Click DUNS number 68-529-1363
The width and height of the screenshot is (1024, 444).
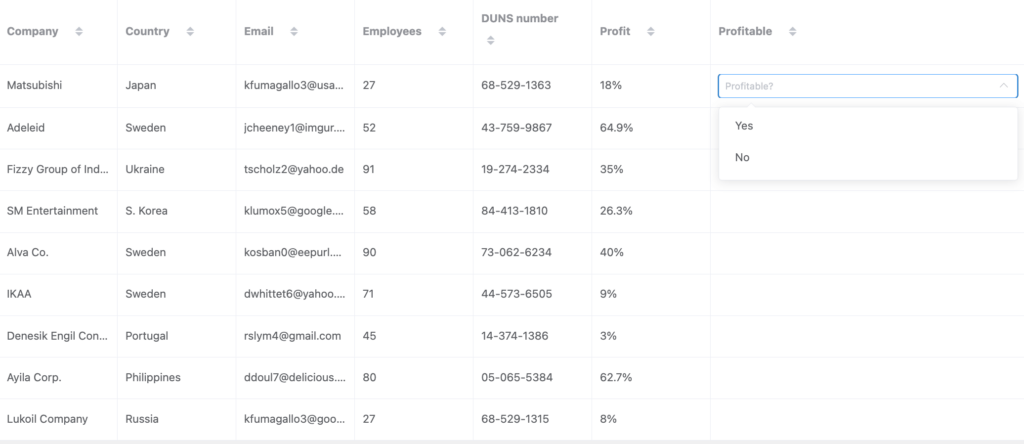click(516, 86)
